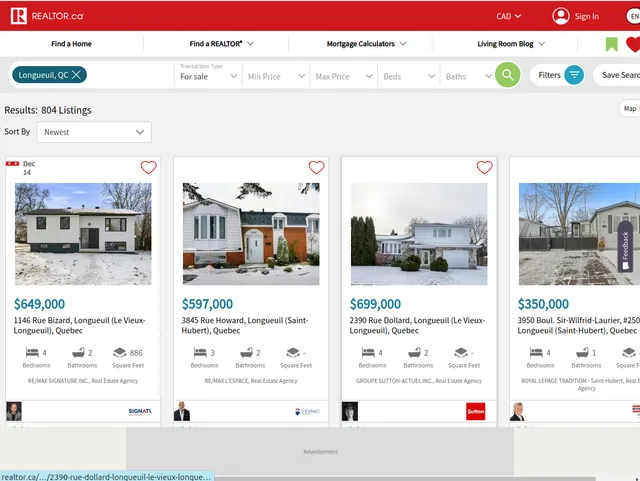
Task: Open the Find a Home menu item
Action: click(71, 44)
